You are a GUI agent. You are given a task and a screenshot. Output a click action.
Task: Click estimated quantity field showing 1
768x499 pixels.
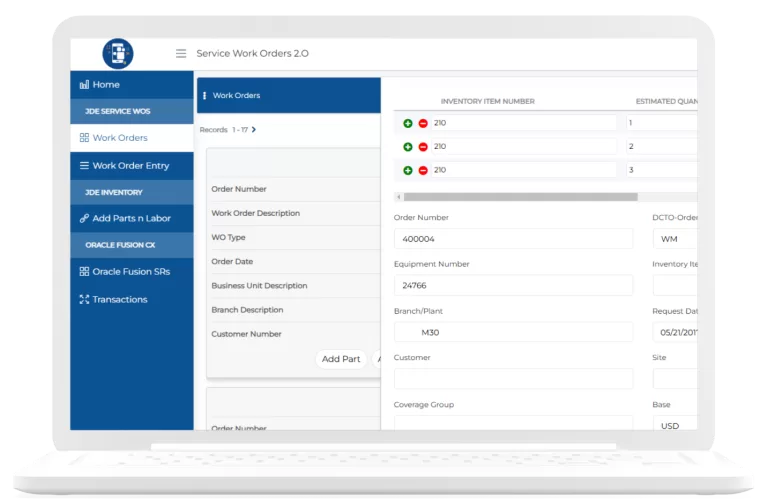[662, 123]
